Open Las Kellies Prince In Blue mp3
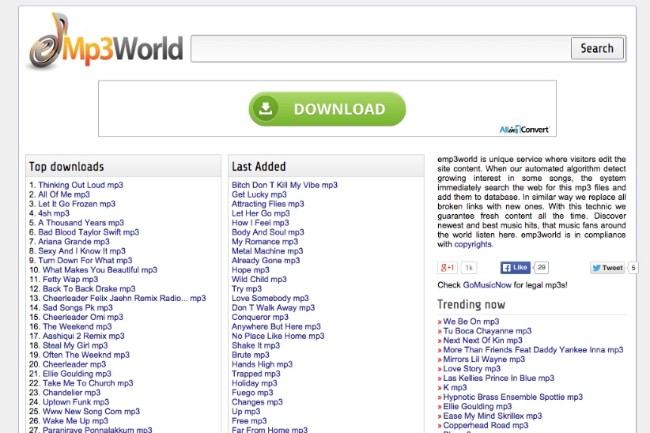This screenshot has width=650, height=433. tap(499, 378)
